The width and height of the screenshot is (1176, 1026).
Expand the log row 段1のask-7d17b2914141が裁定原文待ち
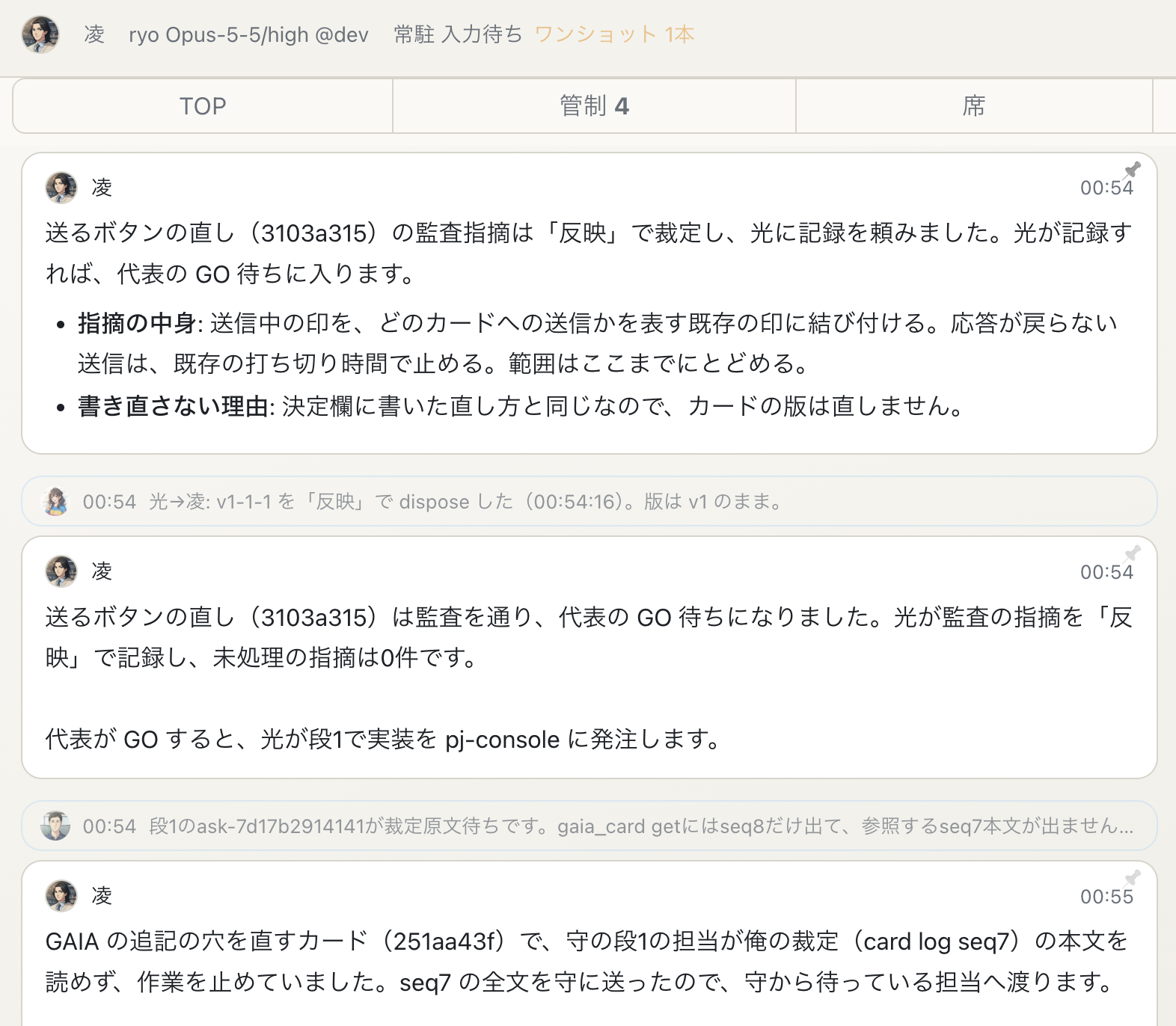pos(589,826)
